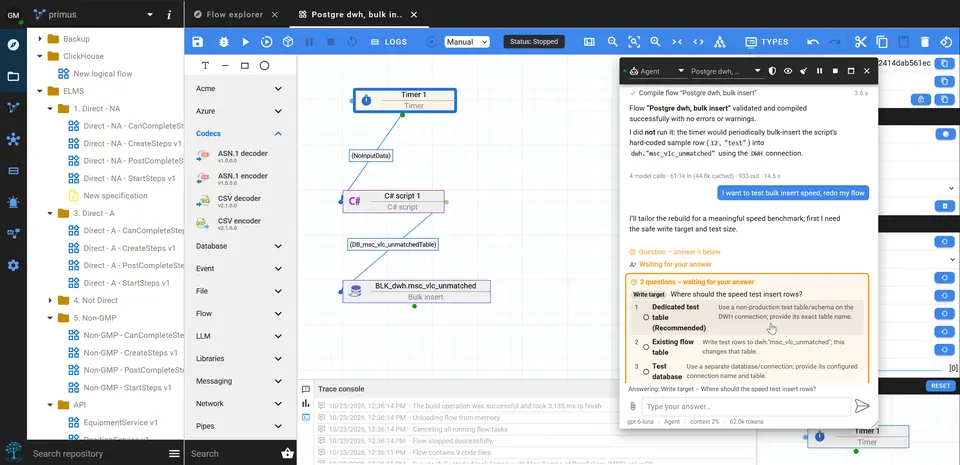This screenshot has width=960, height=465.
Task: Stop the agent with the stop square icon
Action: pyautogui.click(x=835, y=71)
